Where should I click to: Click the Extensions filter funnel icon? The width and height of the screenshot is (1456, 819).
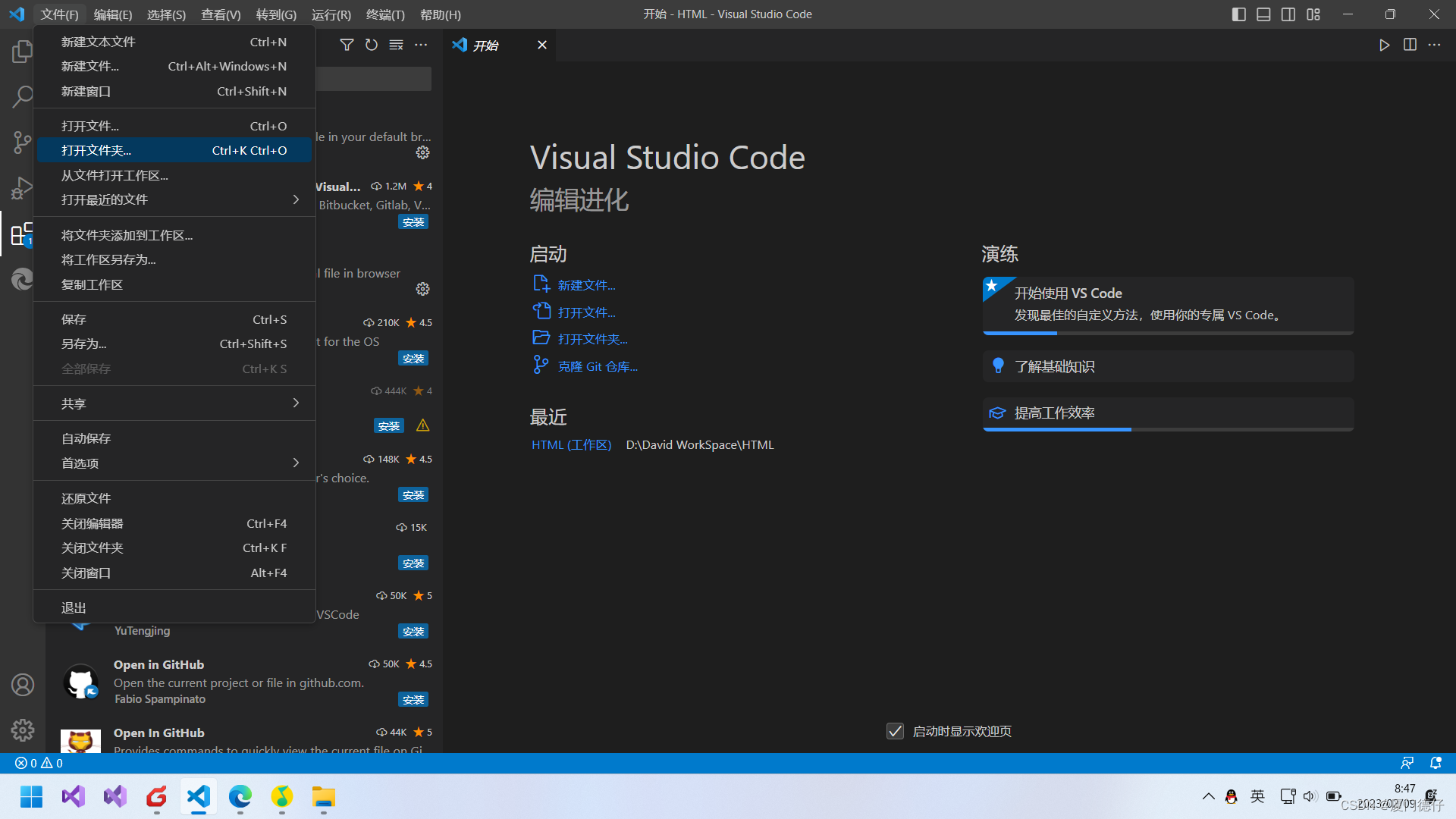coord(347,45)
